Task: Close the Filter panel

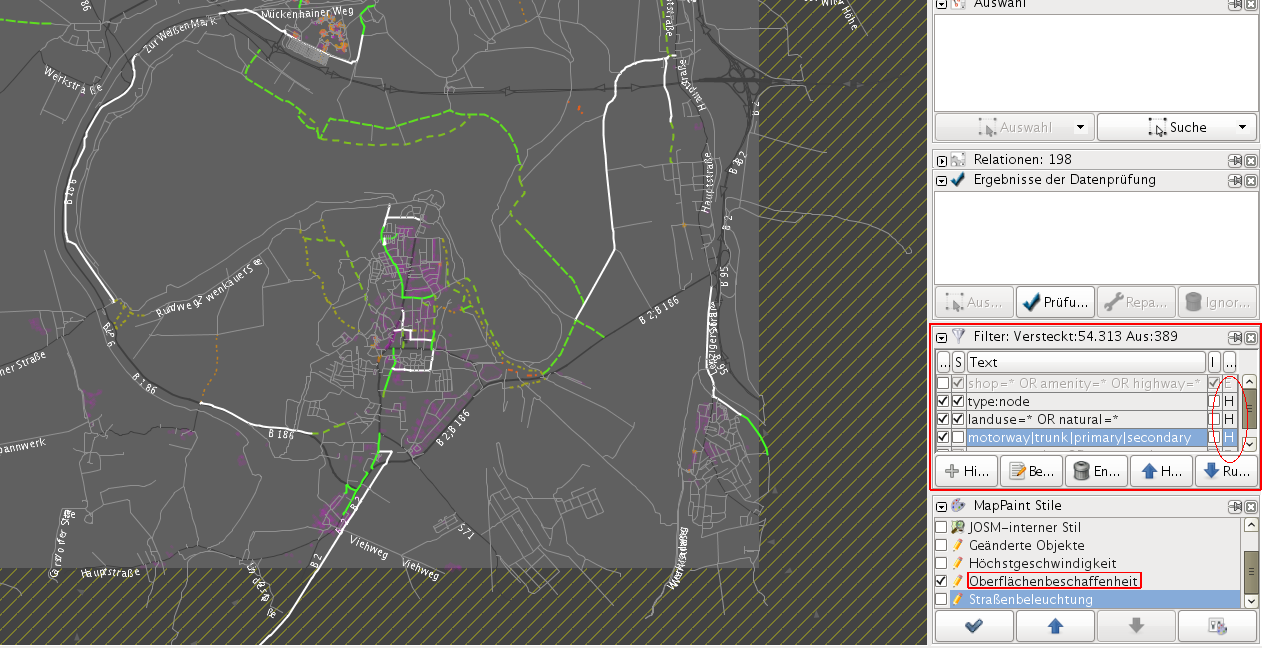Action: (1251, 337)
